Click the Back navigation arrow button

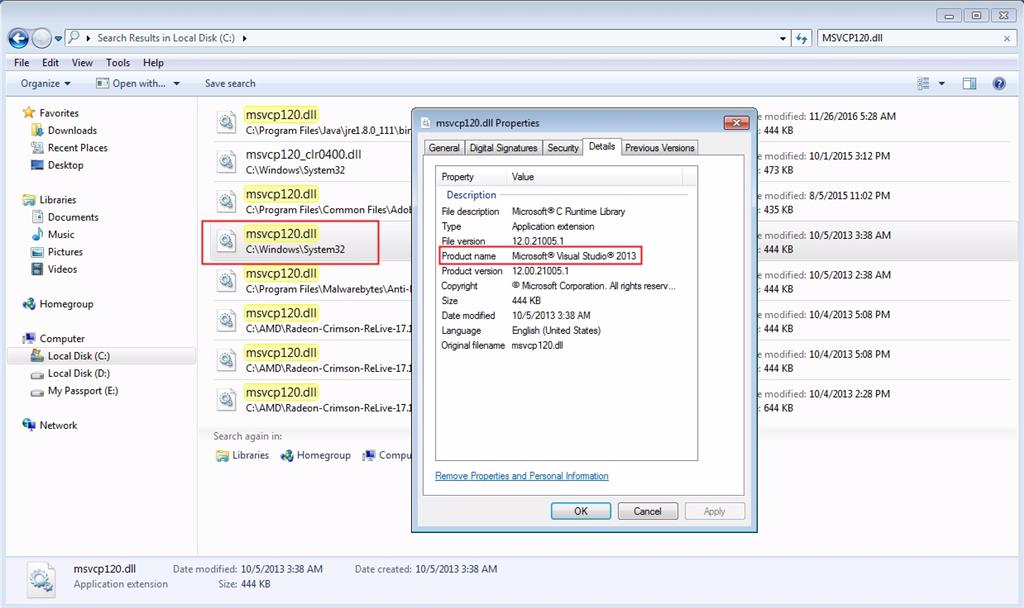(18, 39)
